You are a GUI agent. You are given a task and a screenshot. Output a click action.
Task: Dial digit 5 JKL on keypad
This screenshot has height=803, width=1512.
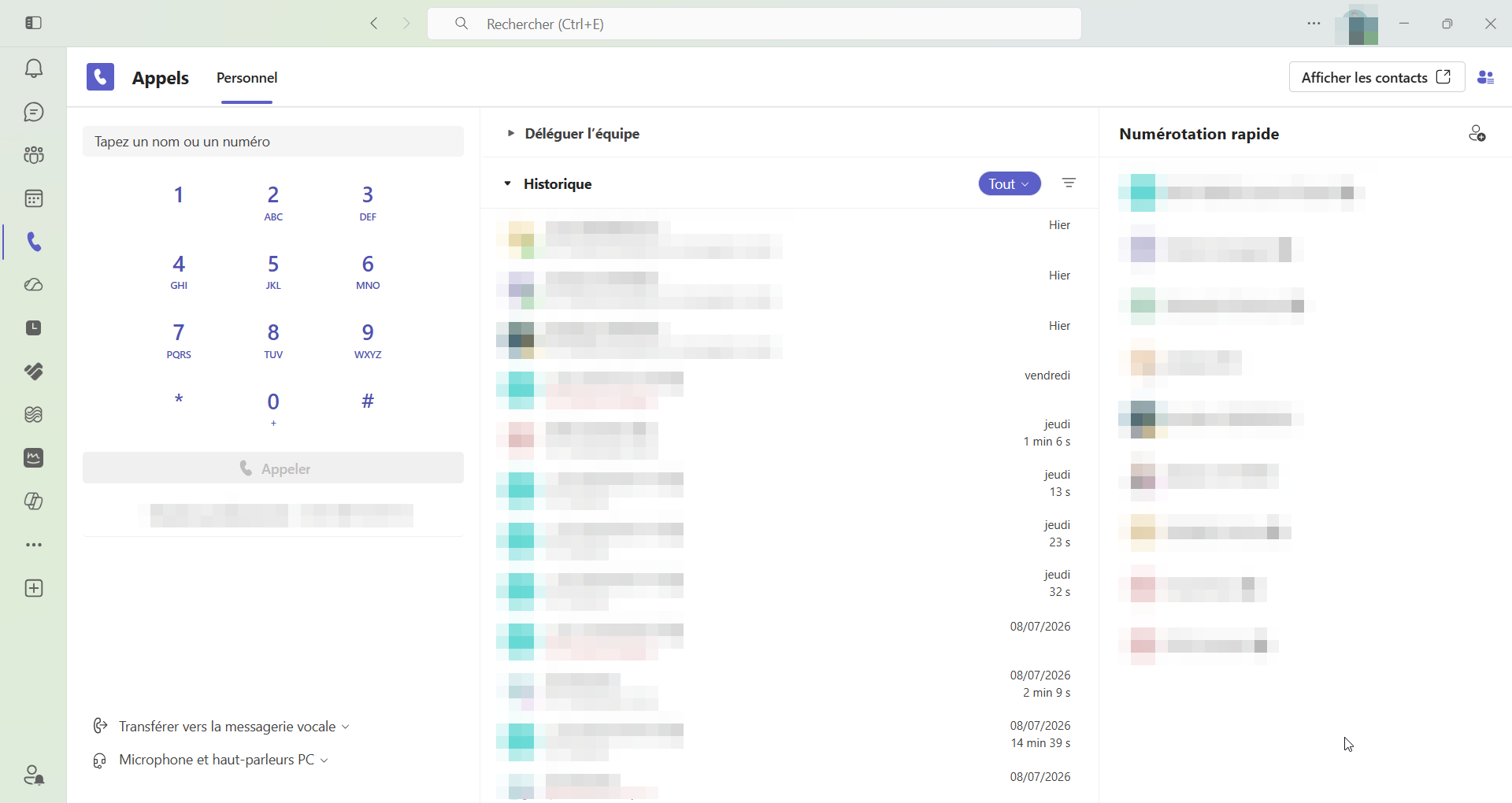[x=273, y=272]
